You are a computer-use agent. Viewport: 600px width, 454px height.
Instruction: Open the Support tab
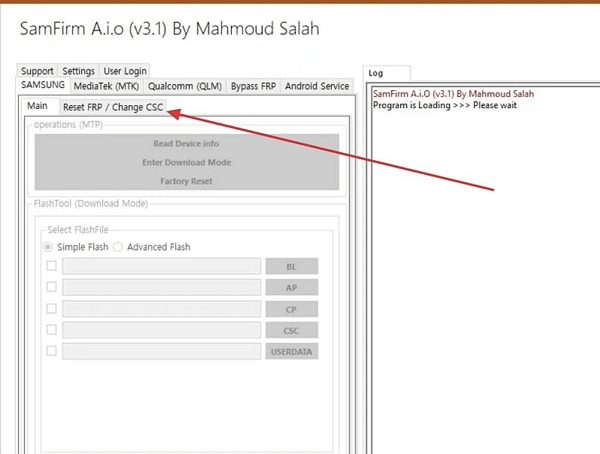[37, 71]
